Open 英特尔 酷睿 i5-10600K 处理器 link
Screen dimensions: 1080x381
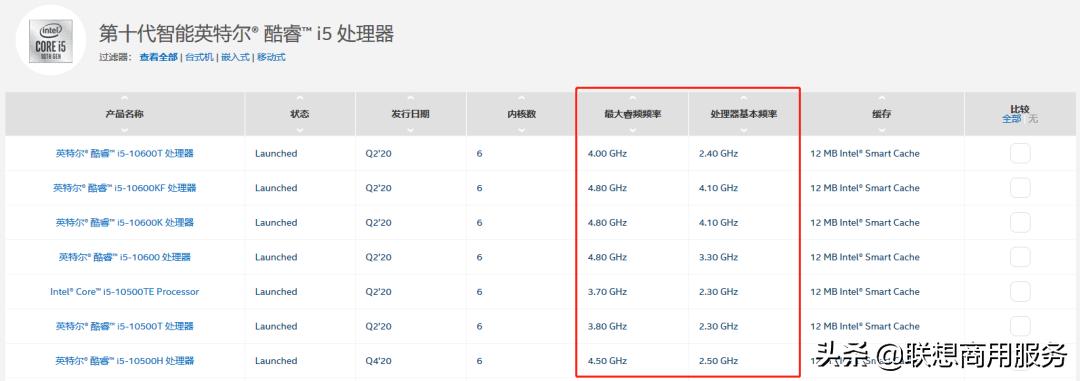[125, 222]
